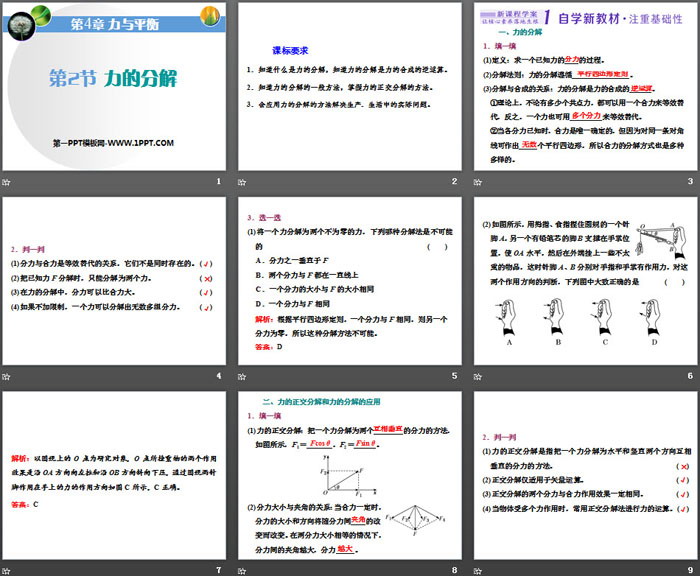Select slide 5 with 选一选 question
Screen dimensions: 700x576
(x=350, y=281)
